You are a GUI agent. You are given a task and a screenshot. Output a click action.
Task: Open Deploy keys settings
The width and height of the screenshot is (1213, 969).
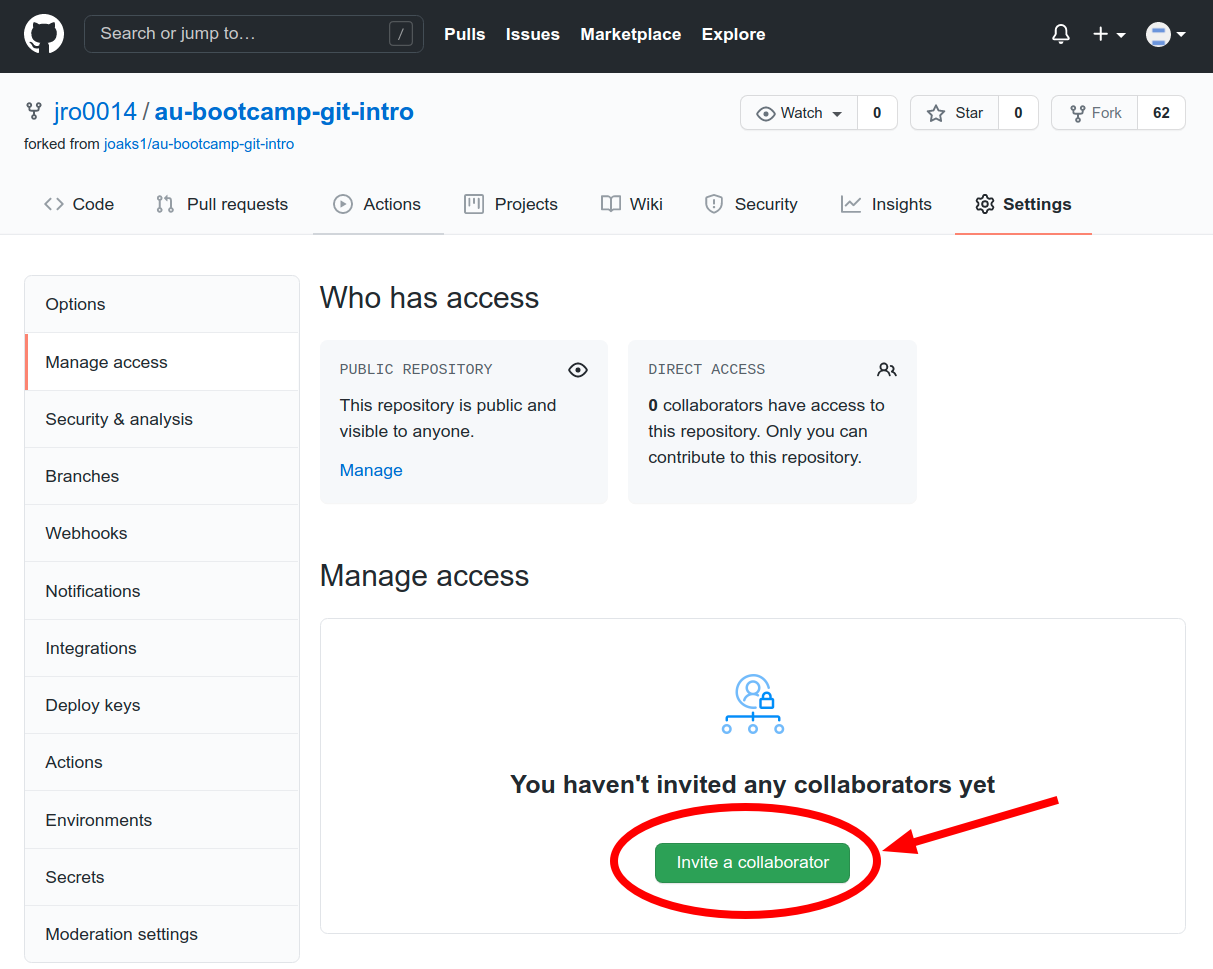click(162, 705)
